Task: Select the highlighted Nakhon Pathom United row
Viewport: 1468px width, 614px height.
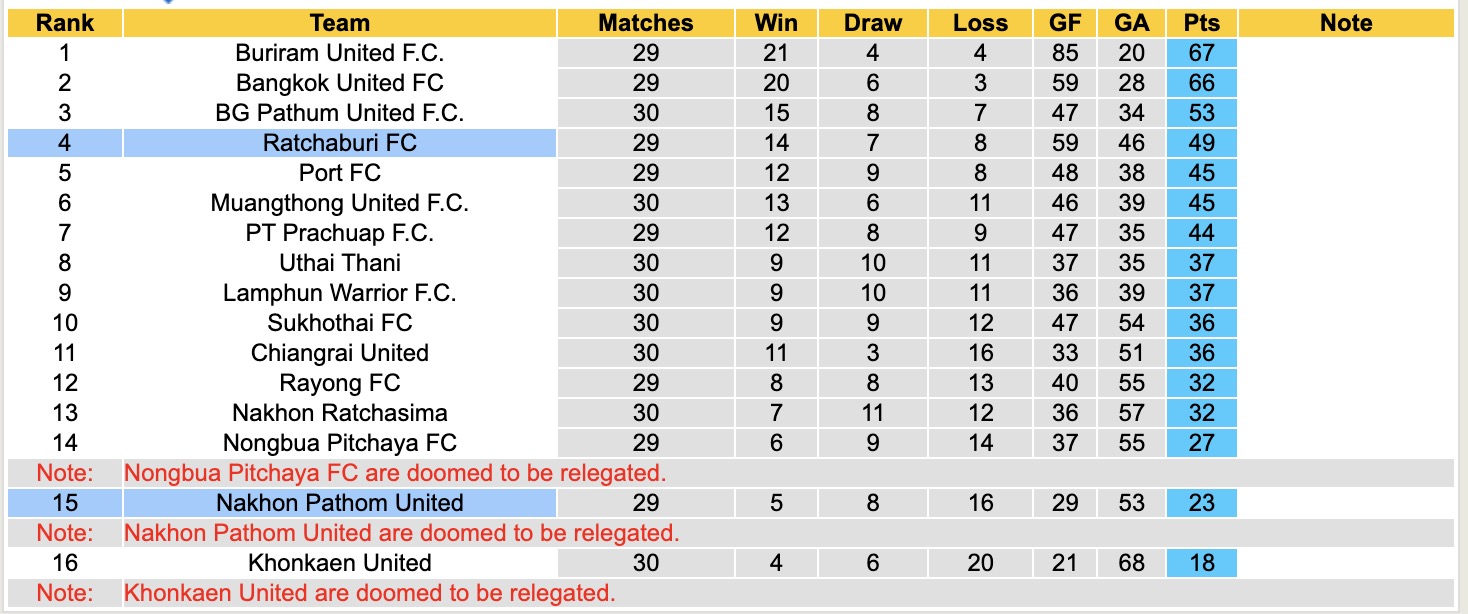Action: click(339, 503)
